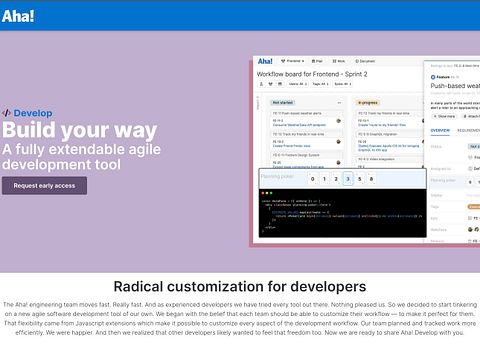The height and width of the screenshot is (360, 480).
Task: Open the Tags filter dropdown
Action: pyautogui.click(x=320, y=84)
